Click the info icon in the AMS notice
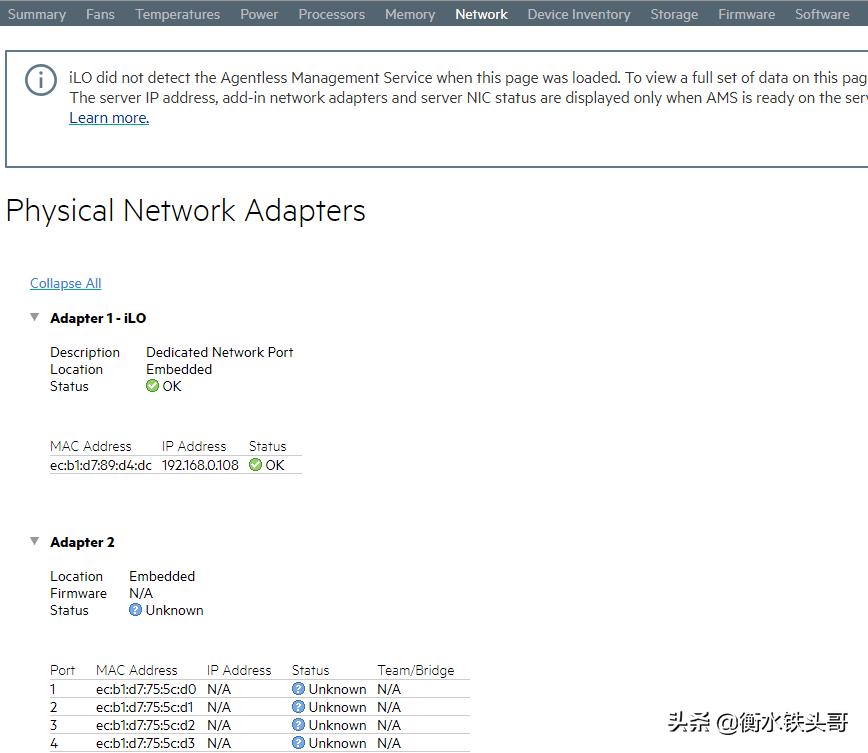 tap(40, 80)
